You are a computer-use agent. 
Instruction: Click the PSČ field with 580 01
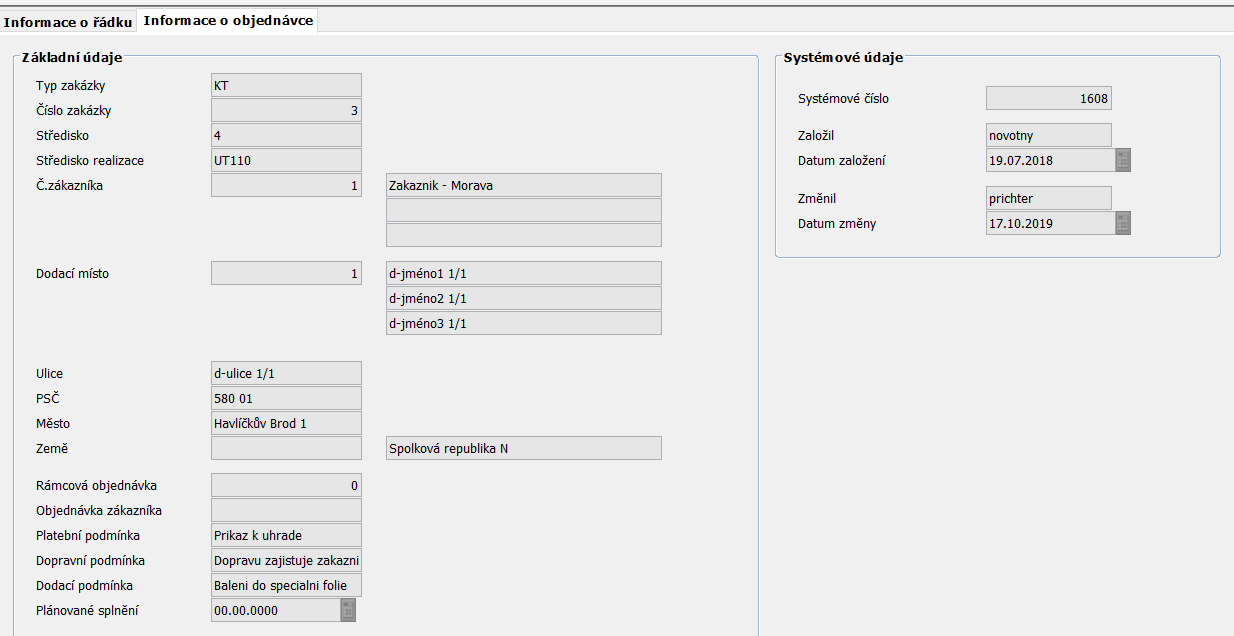pyautogui.click(x=286, y=398)
